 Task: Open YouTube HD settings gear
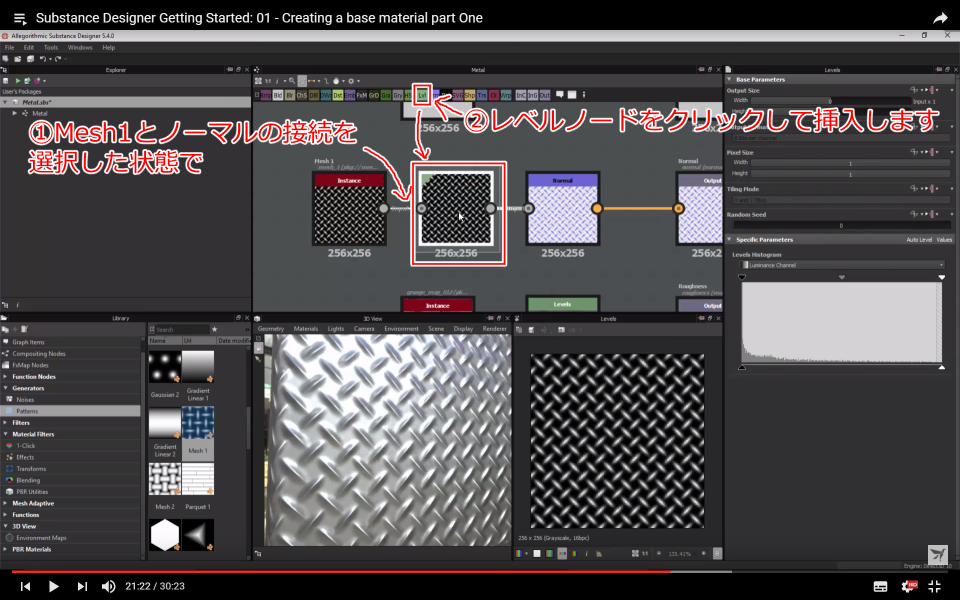tap(909, 586)
